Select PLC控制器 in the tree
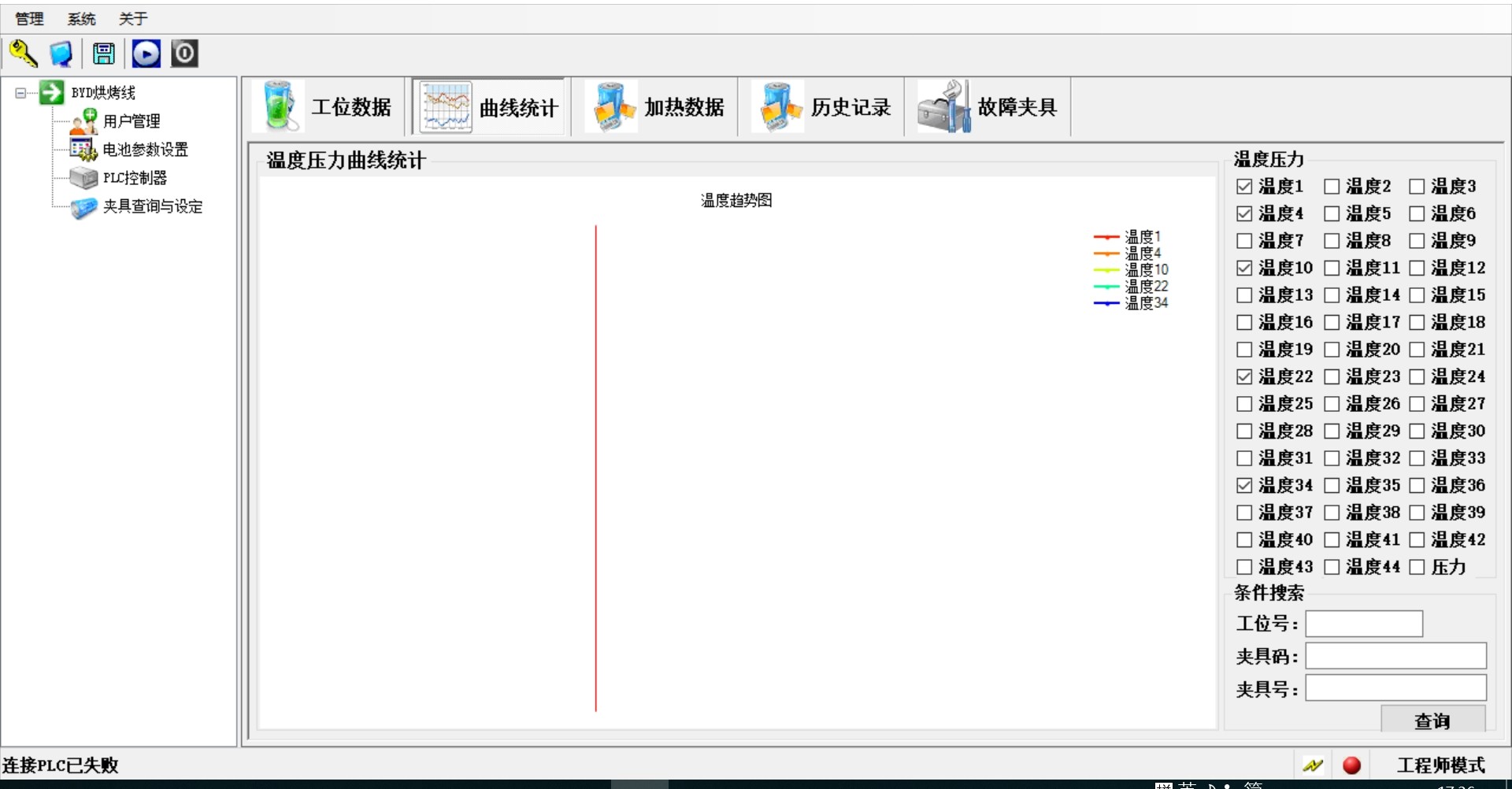Screen dimensions: 1512x789 tap(135, 178)
